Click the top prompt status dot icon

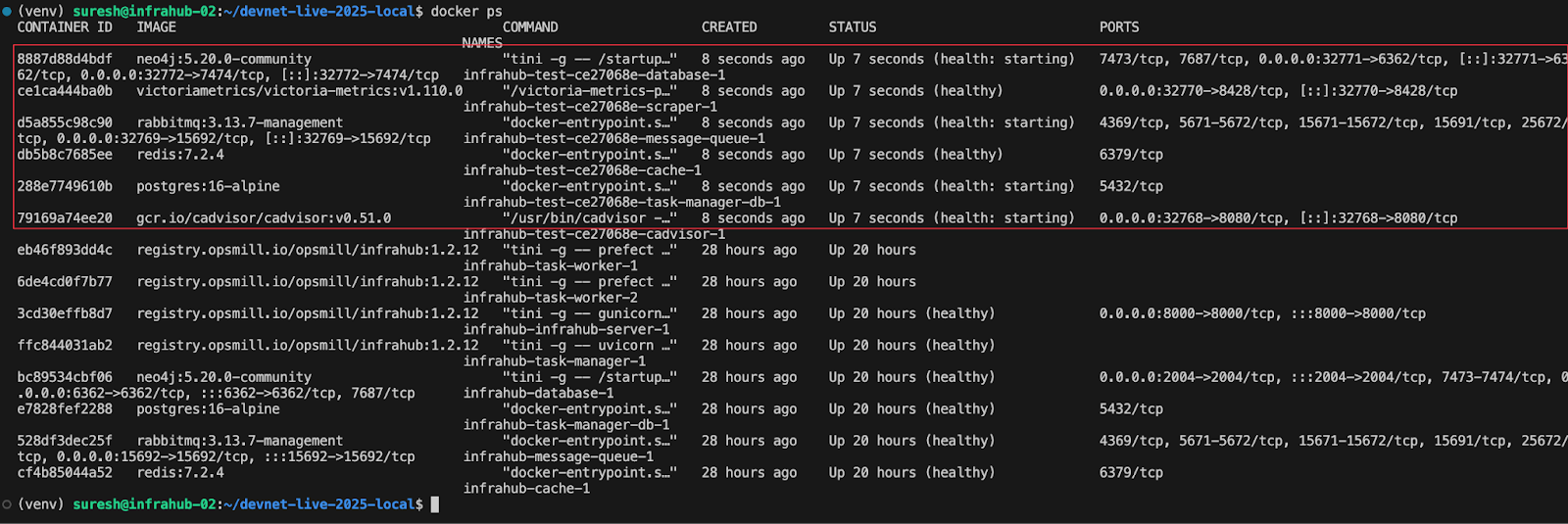coord(7,11)
